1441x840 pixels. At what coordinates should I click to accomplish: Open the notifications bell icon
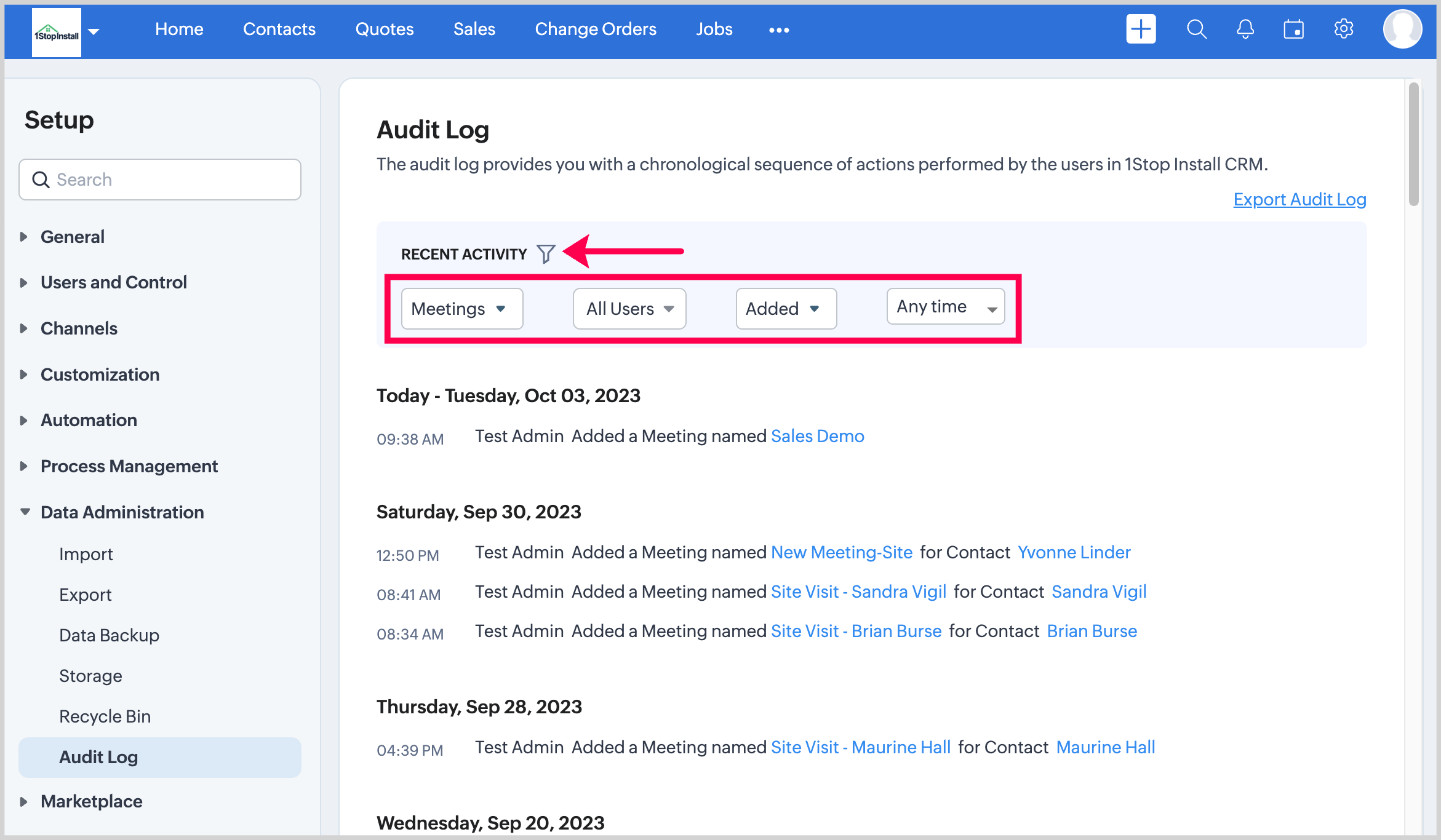(x=1245, y=29)
